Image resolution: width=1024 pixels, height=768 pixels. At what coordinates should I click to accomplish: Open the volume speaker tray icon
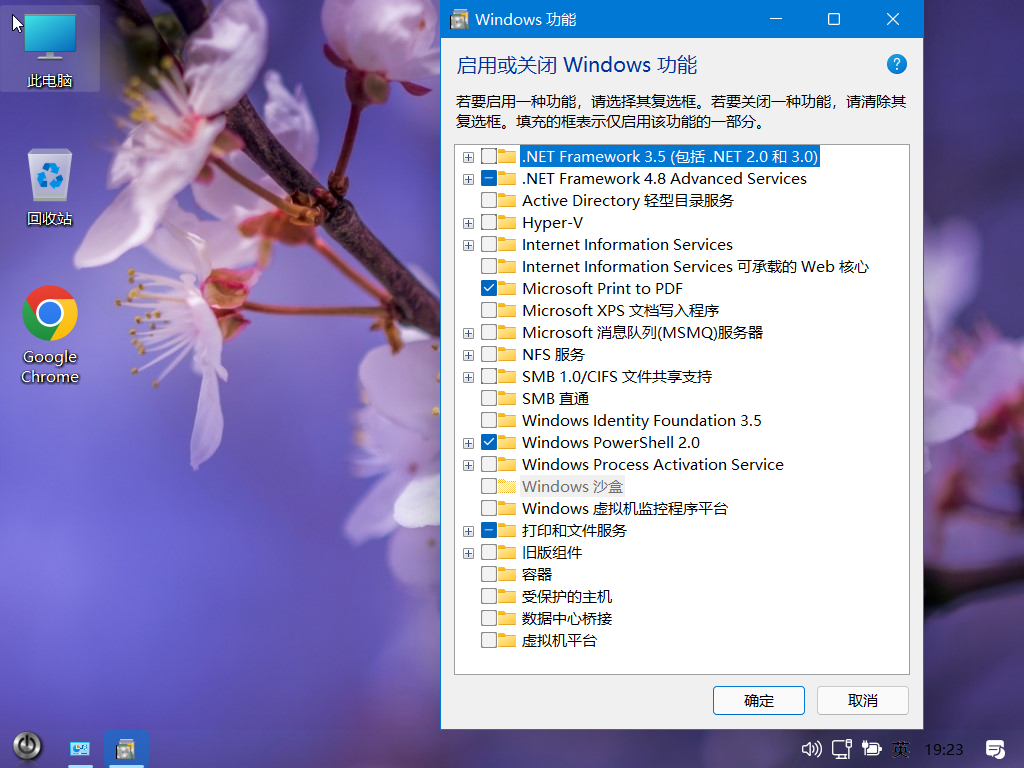[x=811, y=748]
